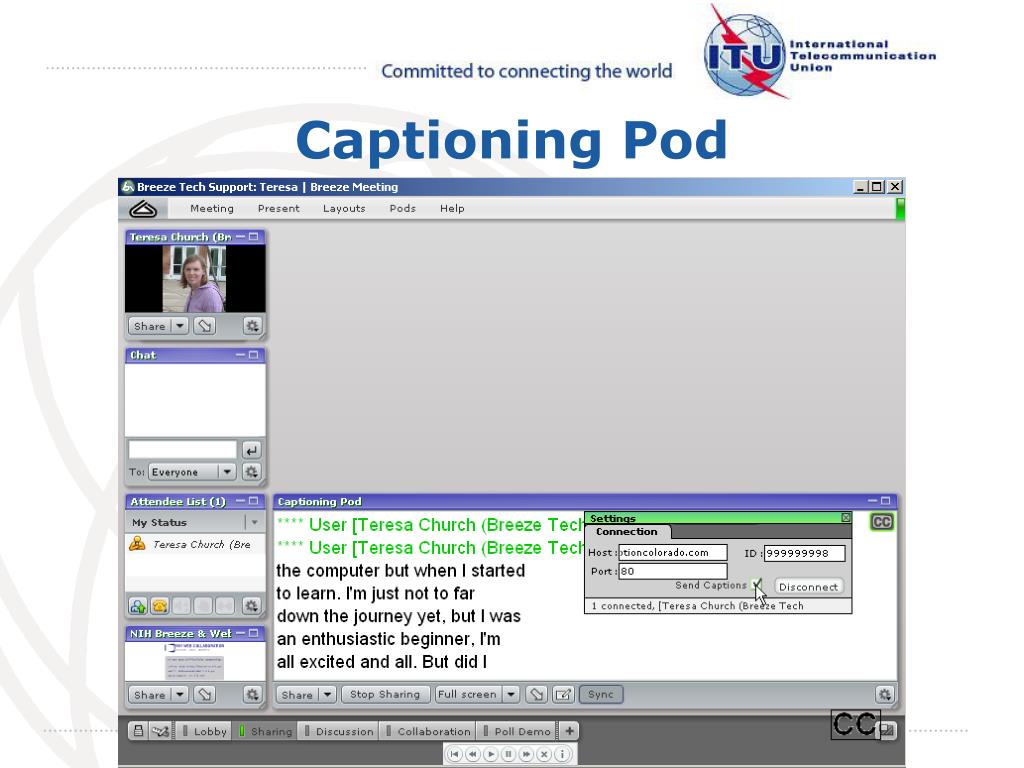Screen dimensions: 1024x768
Task: Expand Share dropdown arrow in camera pod
Action: (x=180, y=326)
